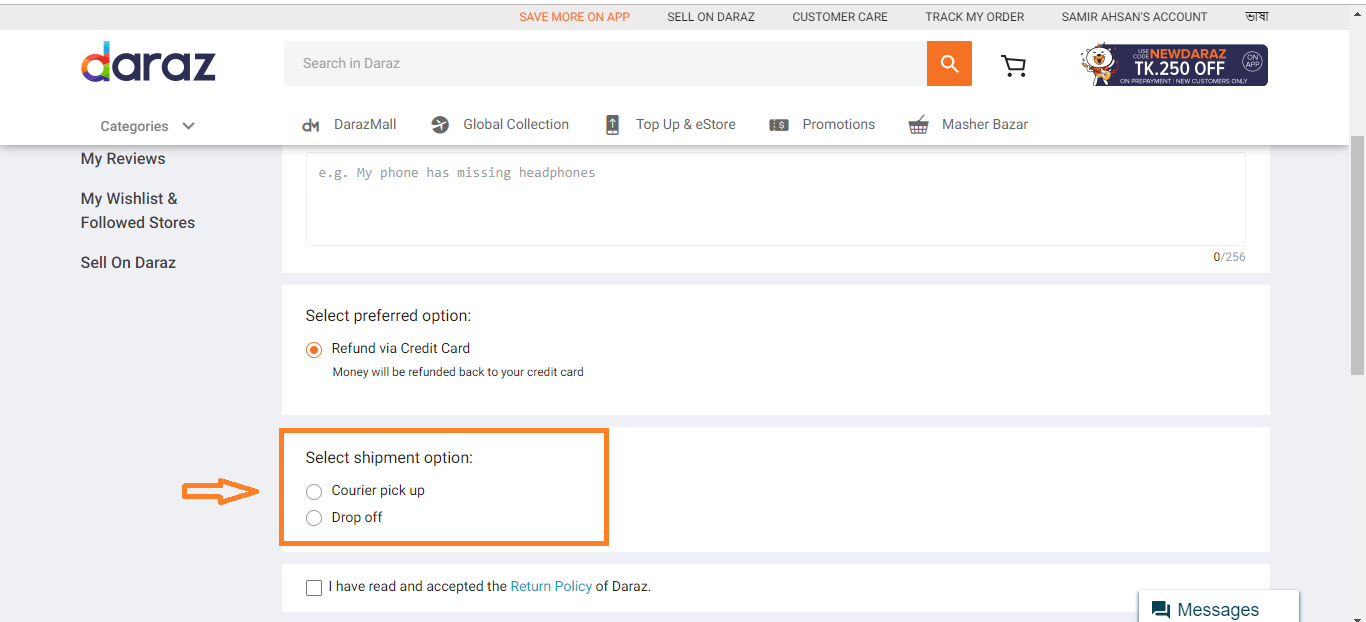This screenshot has height=622, width=1366.
Task: Select Refund via Credit Card option
Action: click(314, 349)
